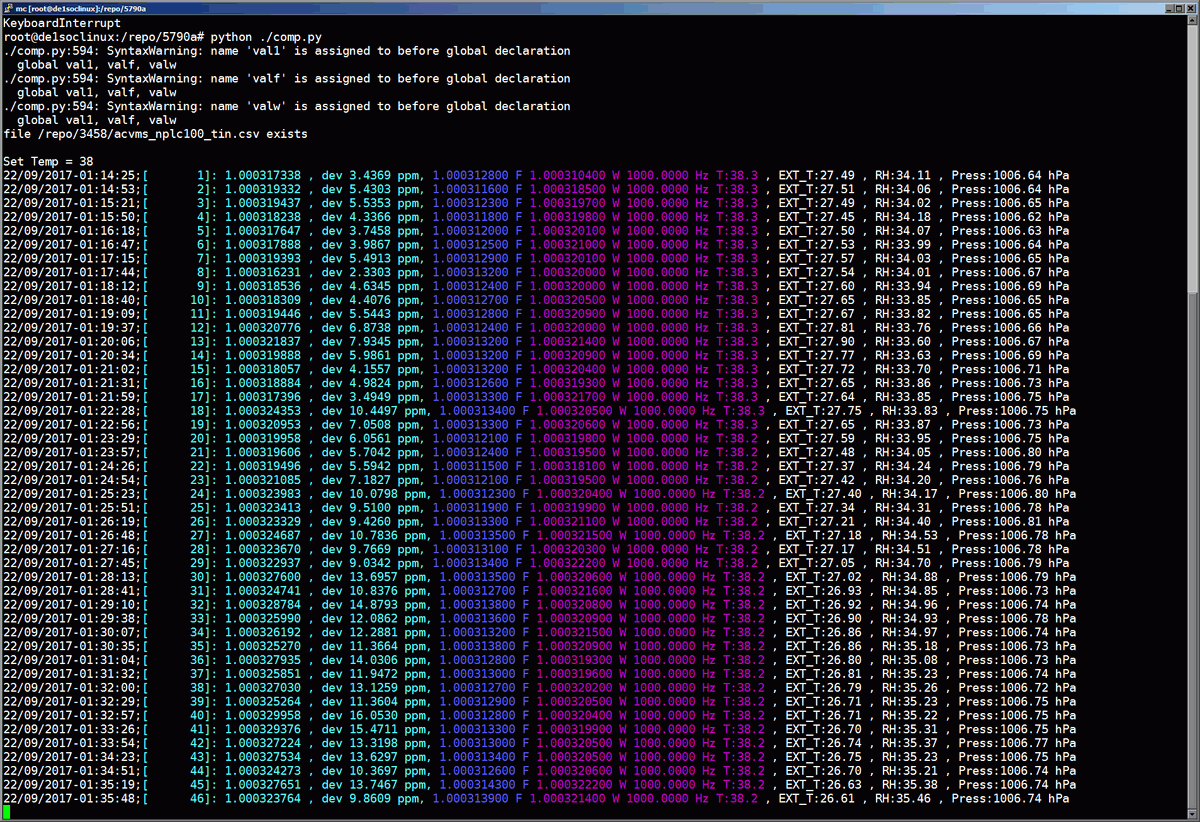
Task: Click deviation value "2.3303 ppm"
Action: pyautogui.click(x=384, y=274)
